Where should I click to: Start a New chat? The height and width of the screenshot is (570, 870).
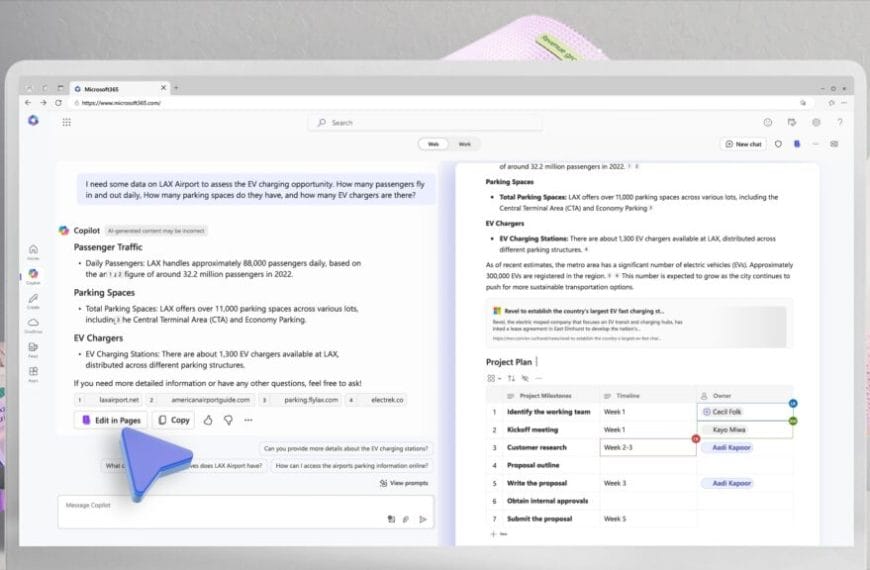pyautogui.click(x=743, y=144)
